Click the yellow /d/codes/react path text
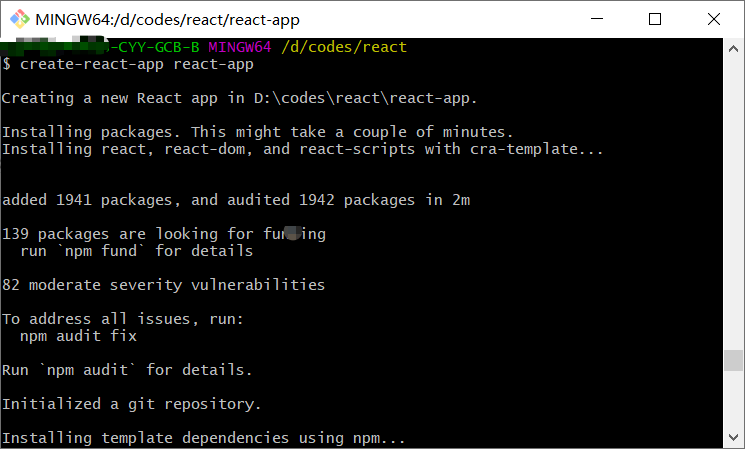 [344, 47]
